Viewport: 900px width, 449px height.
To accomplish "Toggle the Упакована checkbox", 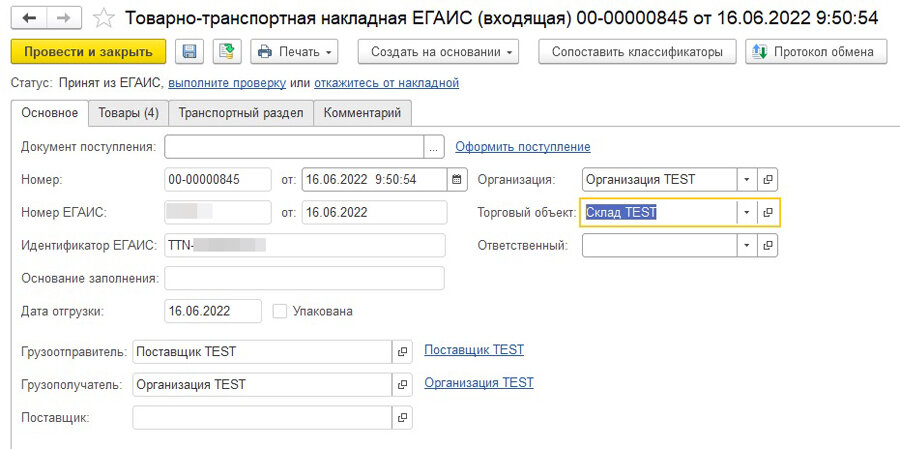I will click(x=280, y=311).
